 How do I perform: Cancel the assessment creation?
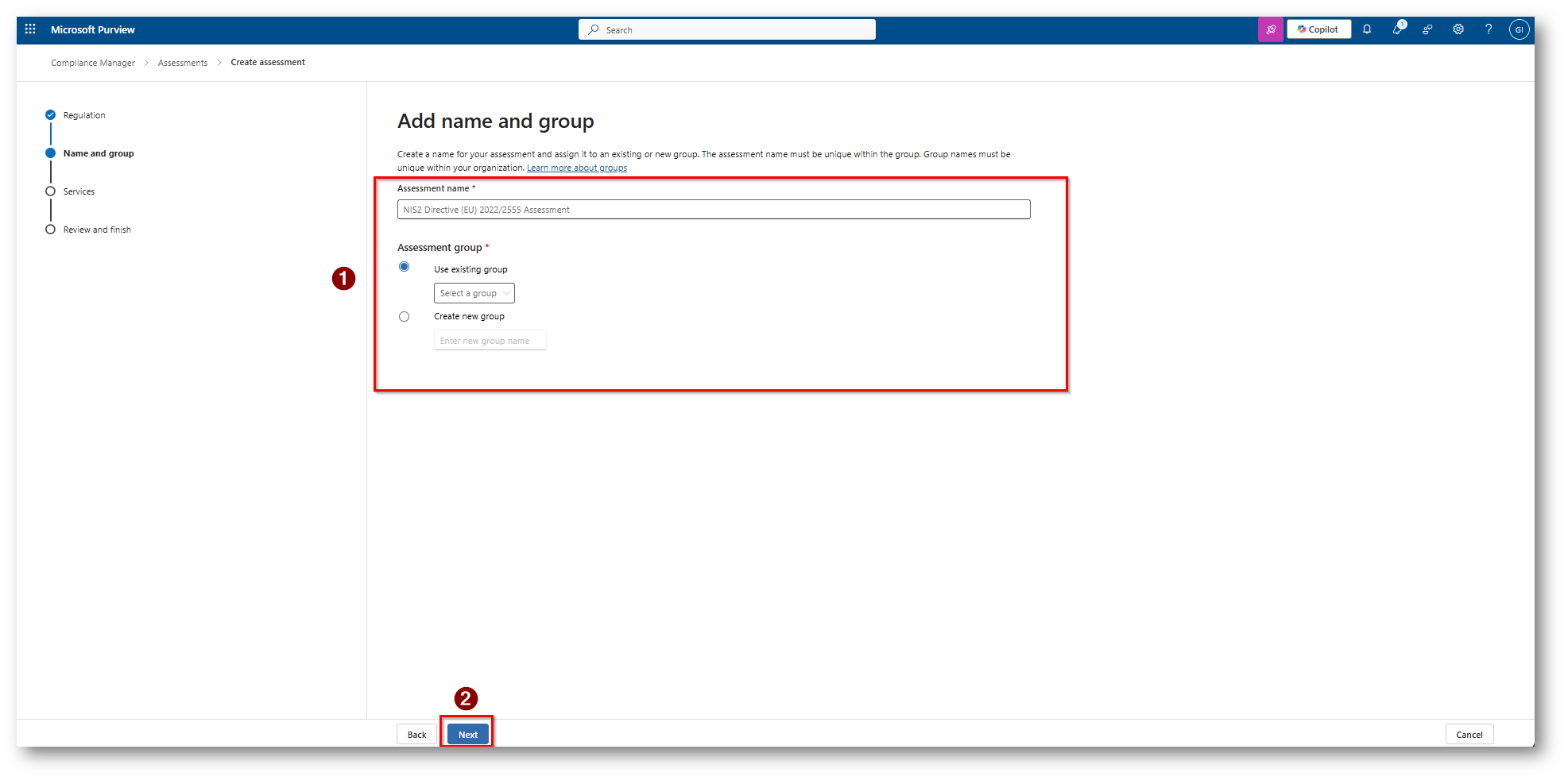[1469, 735]
